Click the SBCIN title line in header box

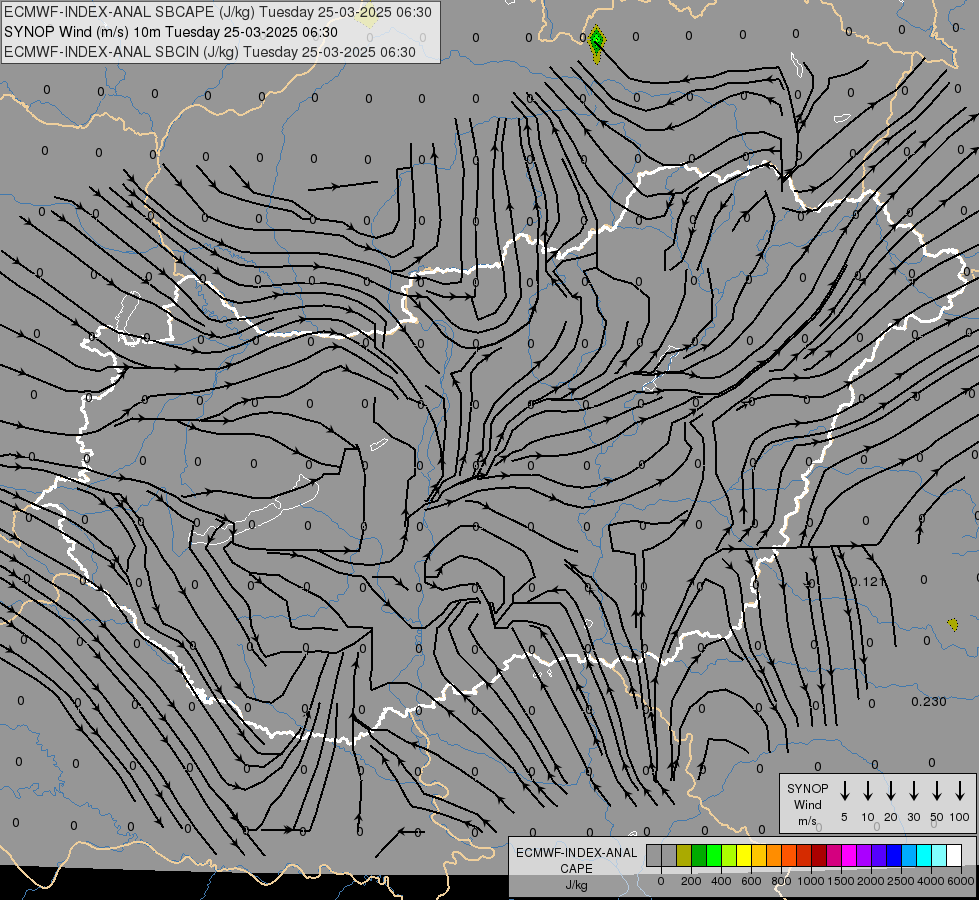pos(210,52)
